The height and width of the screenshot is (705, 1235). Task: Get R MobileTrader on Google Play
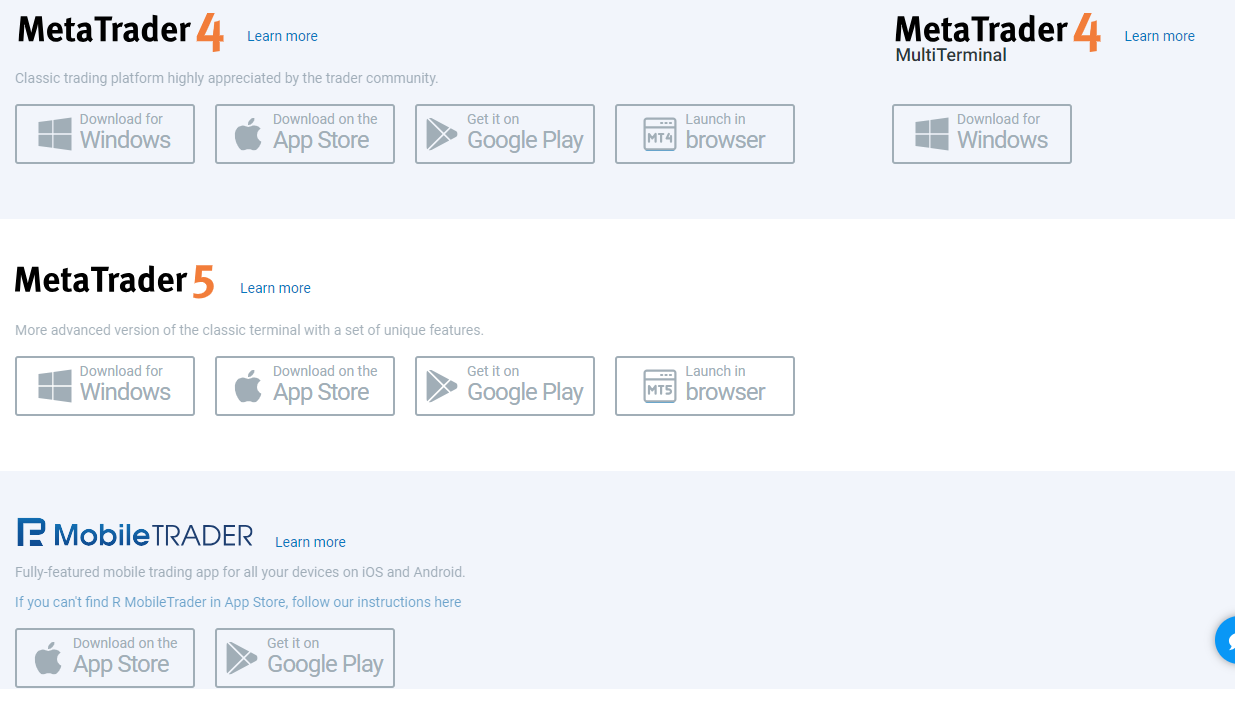tap(305, 658)
